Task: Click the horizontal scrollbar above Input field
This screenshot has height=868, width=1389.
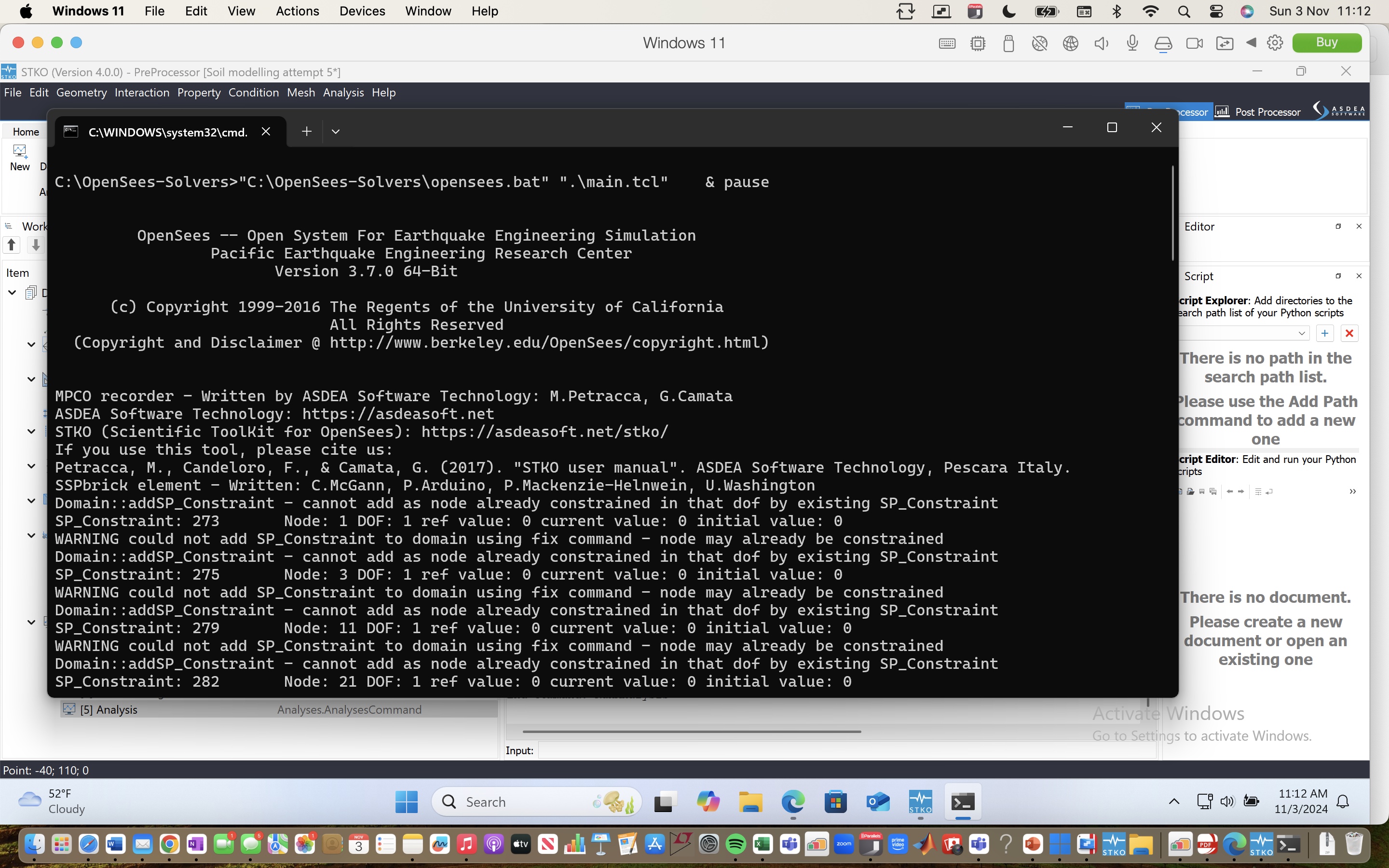Action: click(x=692, y=732)
